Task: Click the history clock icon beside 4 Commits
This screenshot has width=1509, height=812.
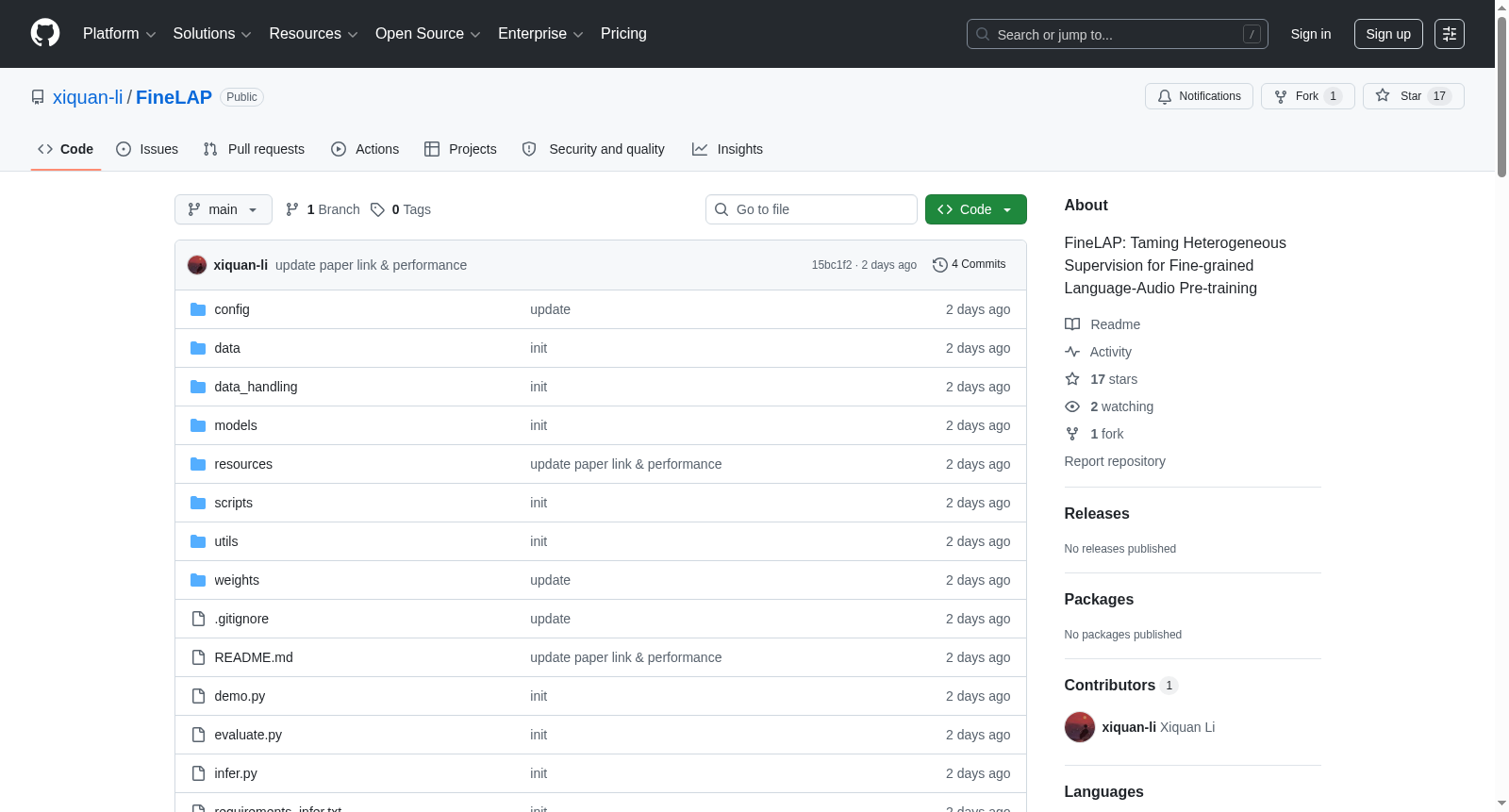Action: [x=939, y=265]
